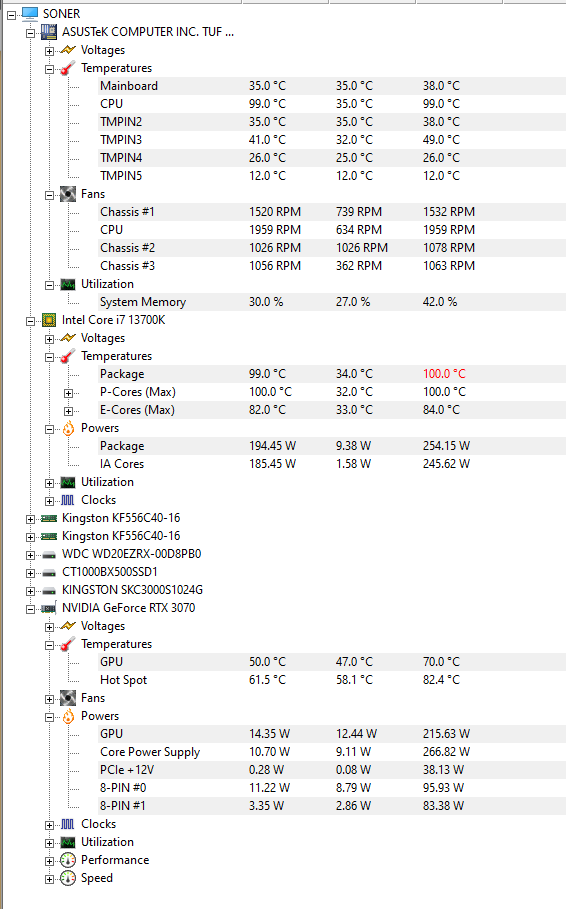The image size is (566, 909).
Task: Click the 266.82 W Core Power Supply value
Action: [447, 752]
